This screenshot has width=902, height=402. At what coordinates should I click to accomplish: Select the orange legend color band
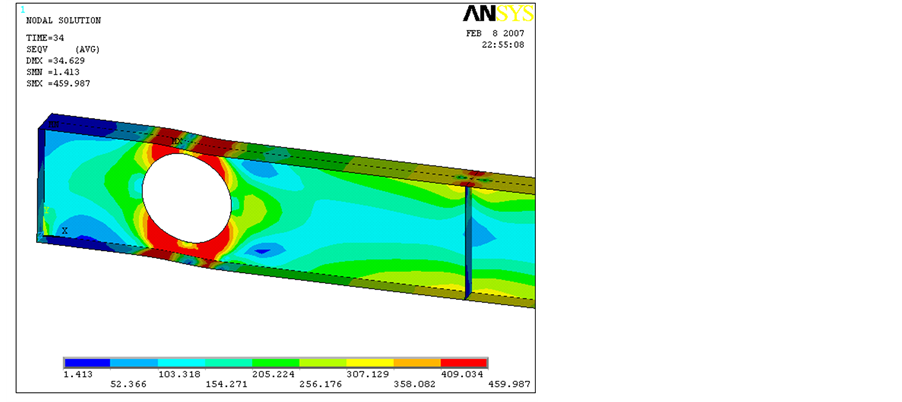(417, 362)
